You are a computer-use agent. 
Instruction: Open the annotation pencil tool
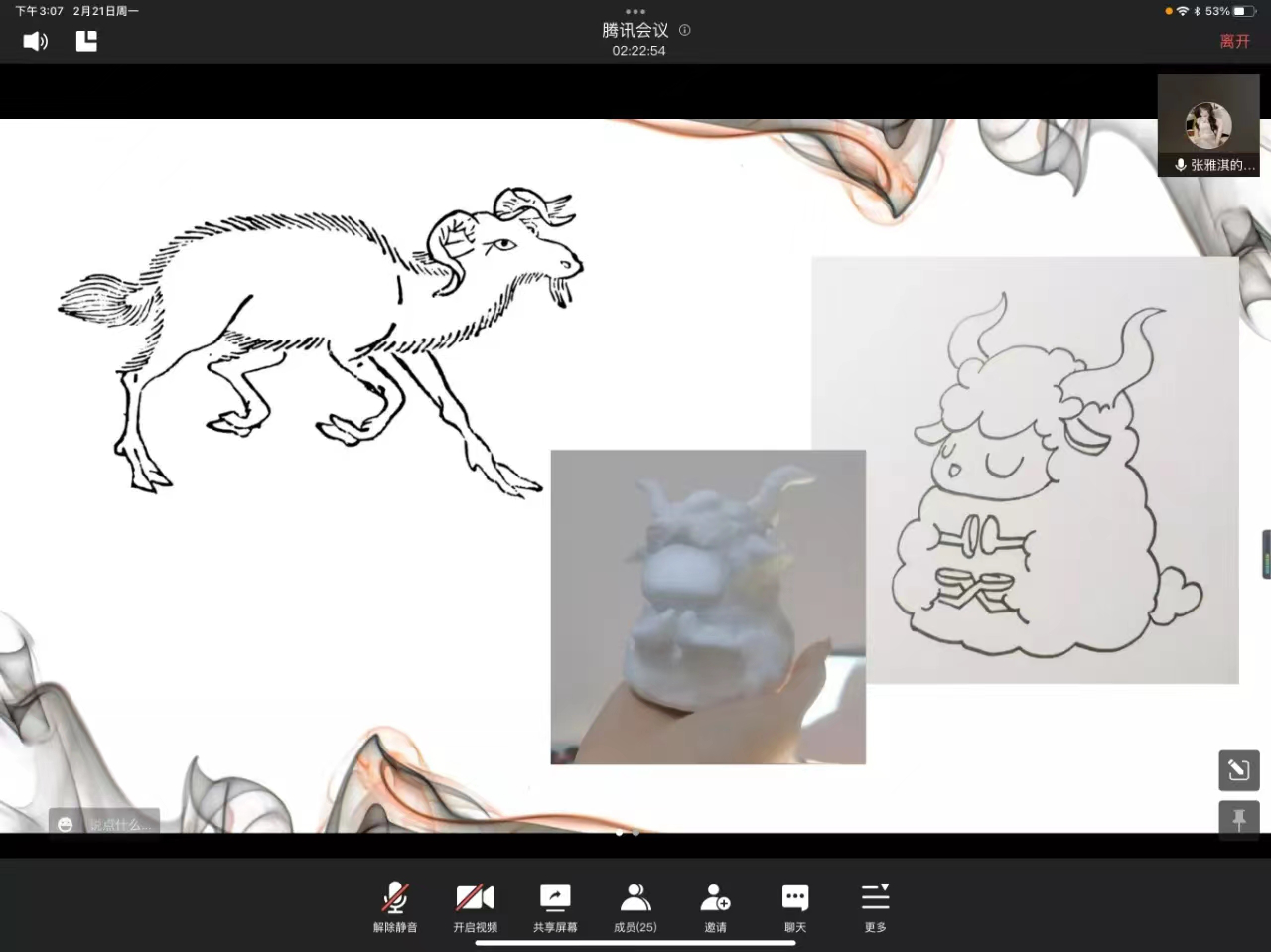tap(1238, 769)
